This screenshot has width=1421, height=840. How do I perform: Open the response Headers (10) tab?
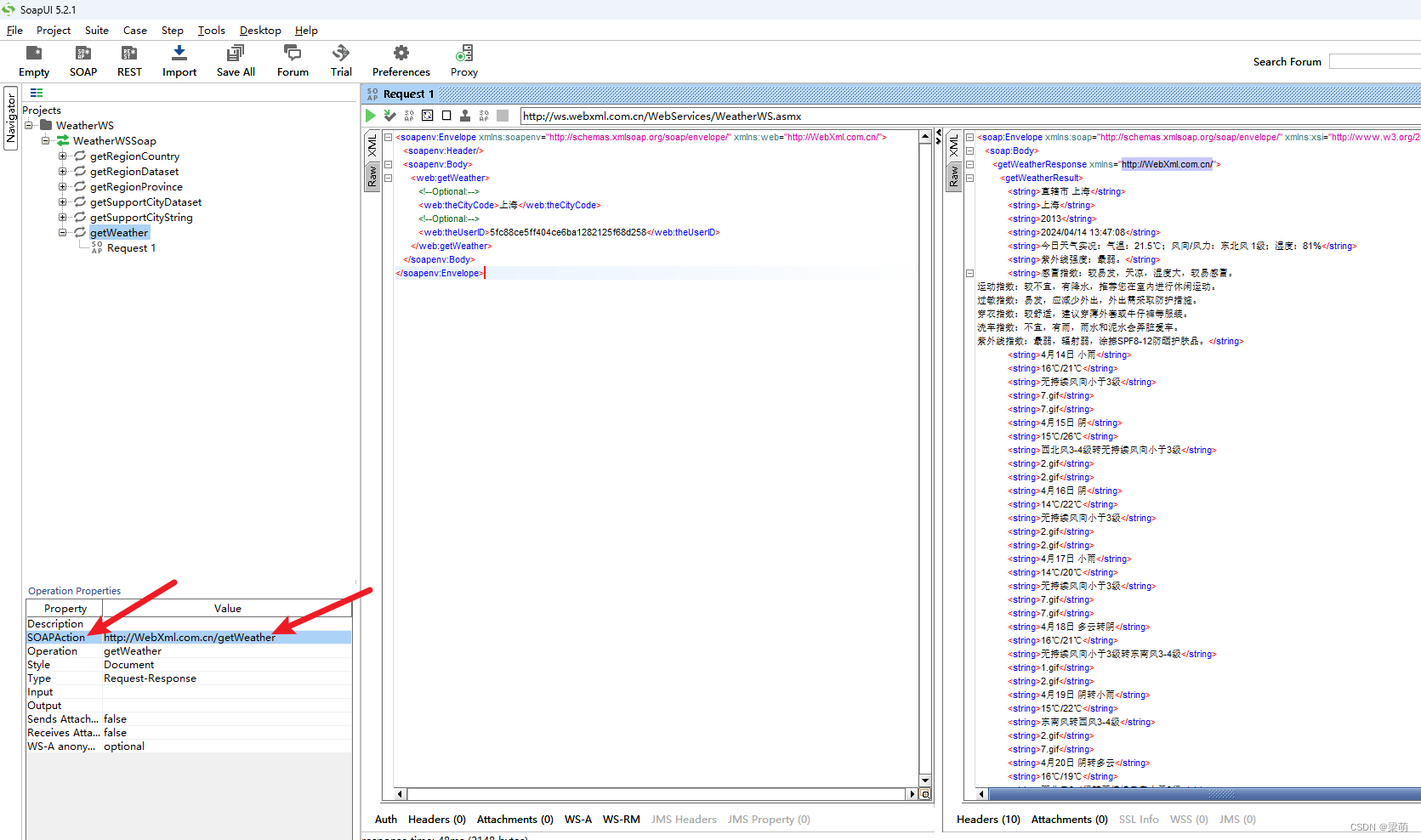tap(988, 820)
